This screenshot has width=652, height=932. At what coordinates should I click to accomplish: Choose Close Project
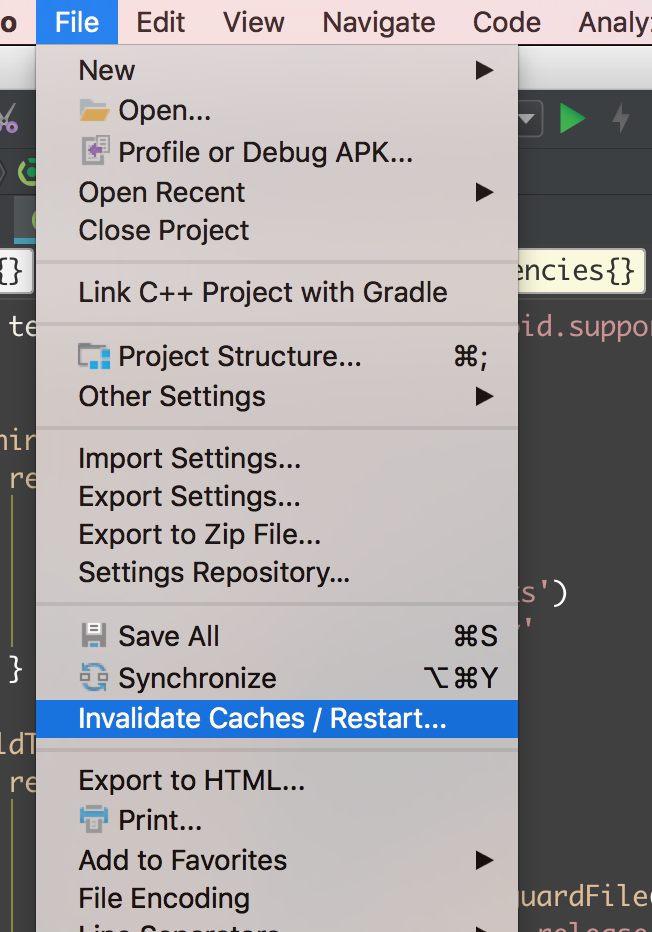click(163, 230)
